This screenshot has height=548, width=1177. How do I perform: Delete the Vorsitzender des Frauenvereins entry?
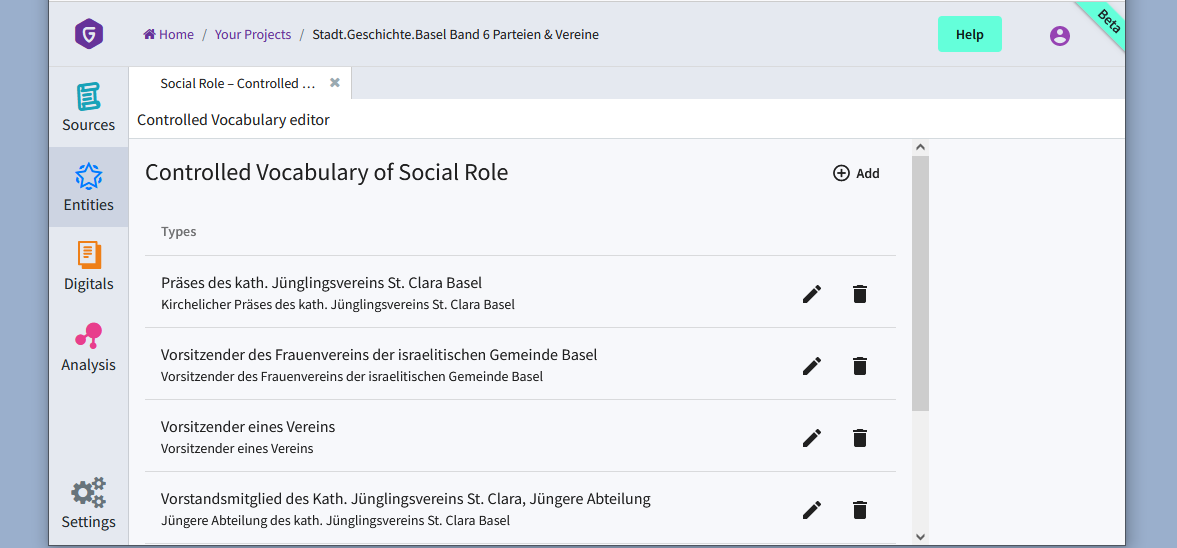(859, 366)
